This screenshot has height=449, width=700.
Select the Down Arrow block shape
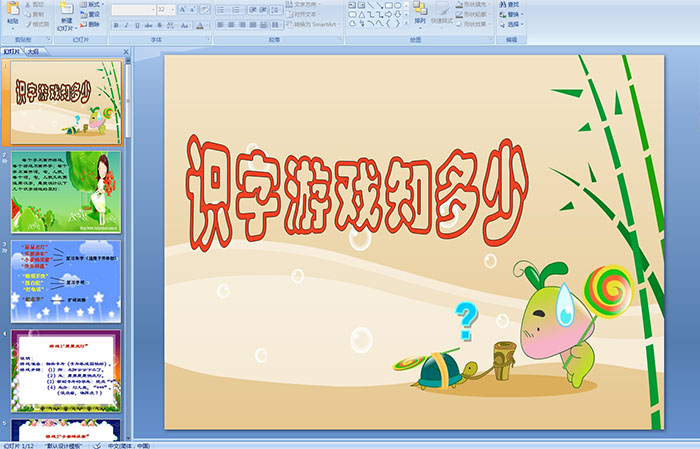pyautogui.click(x=397, y=14)
